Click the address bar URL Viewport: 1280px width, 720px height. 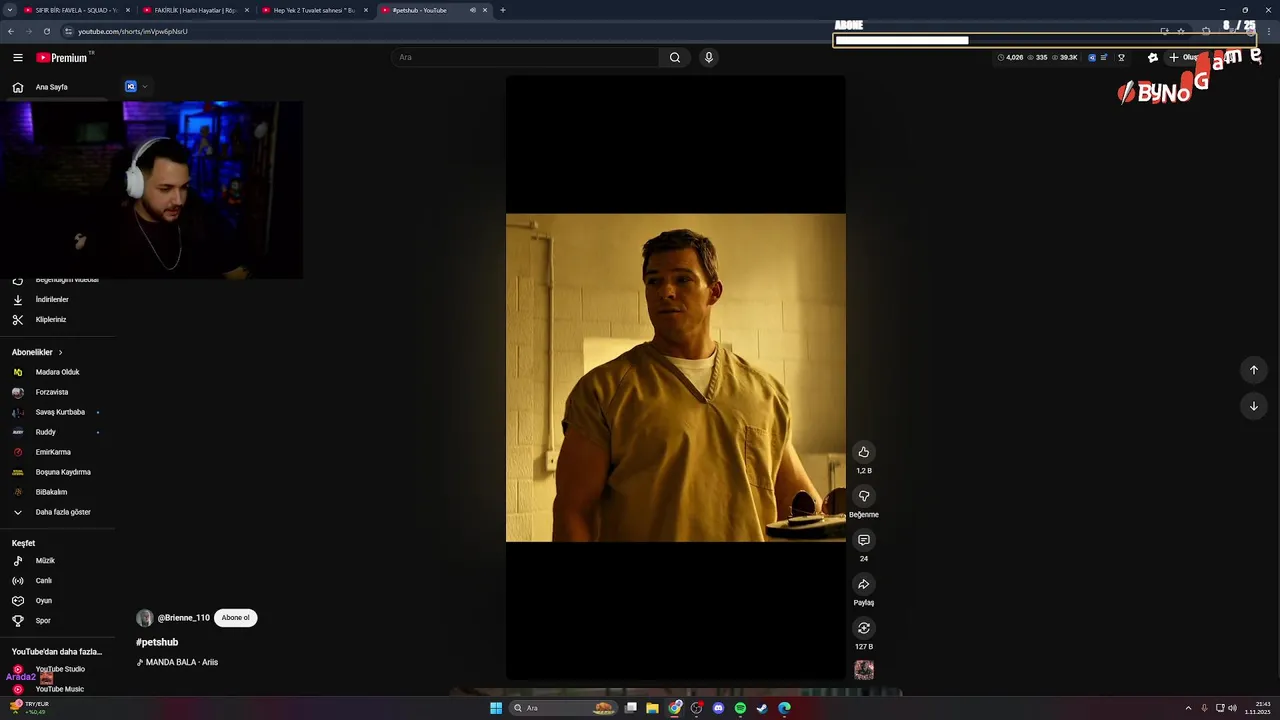[x=133, y=31]
